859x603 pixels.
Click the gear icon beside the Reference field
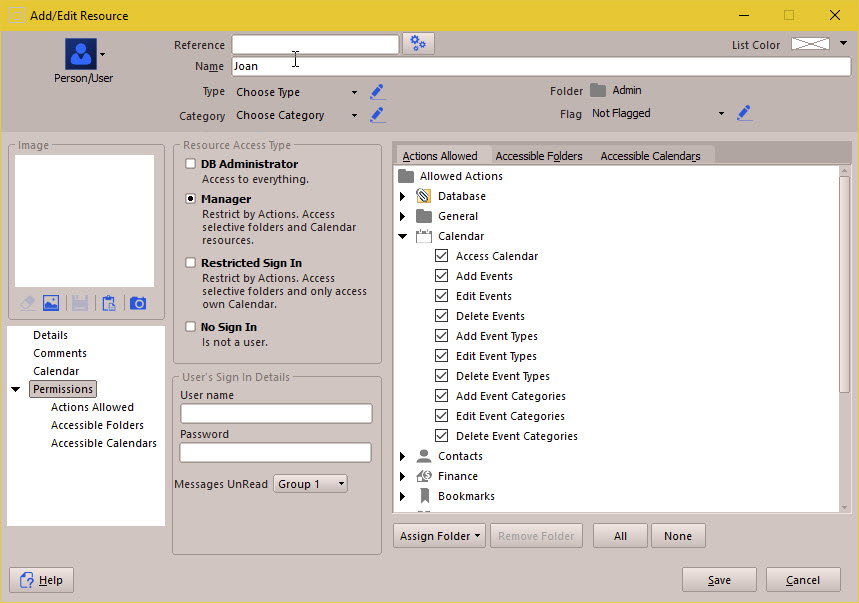(x=418, y=44)
